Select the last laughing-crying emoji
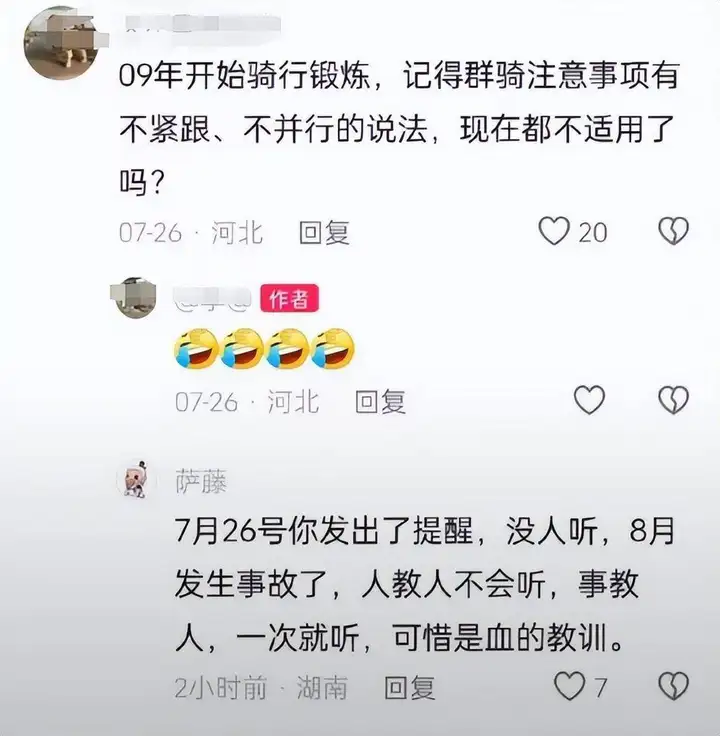Viewport: 720px width, 736px height. click(333, 348)
